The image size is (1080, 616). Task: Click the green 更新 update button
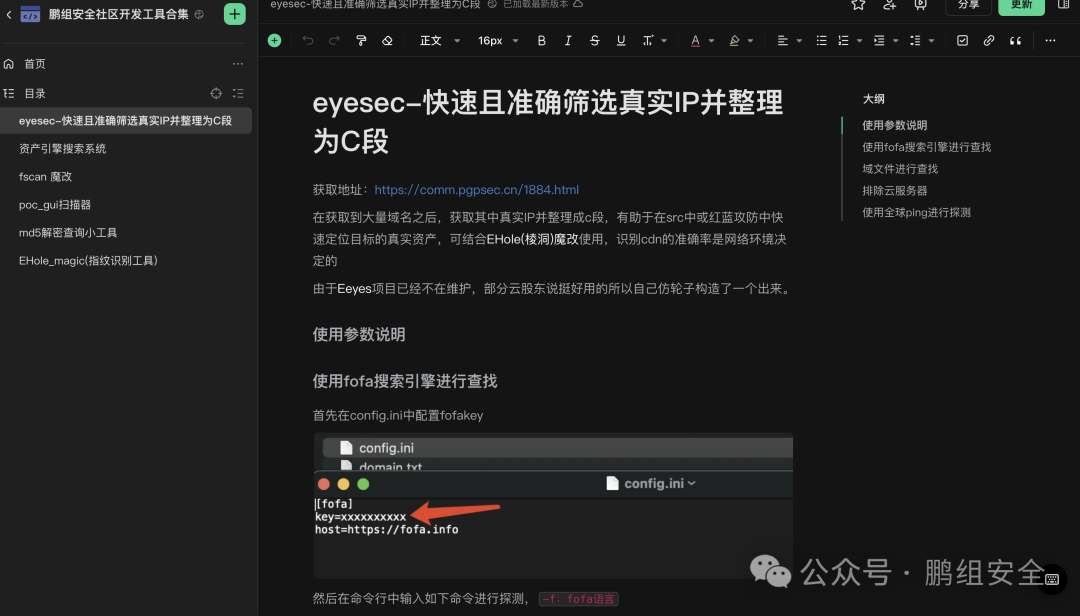point(1021,6)
